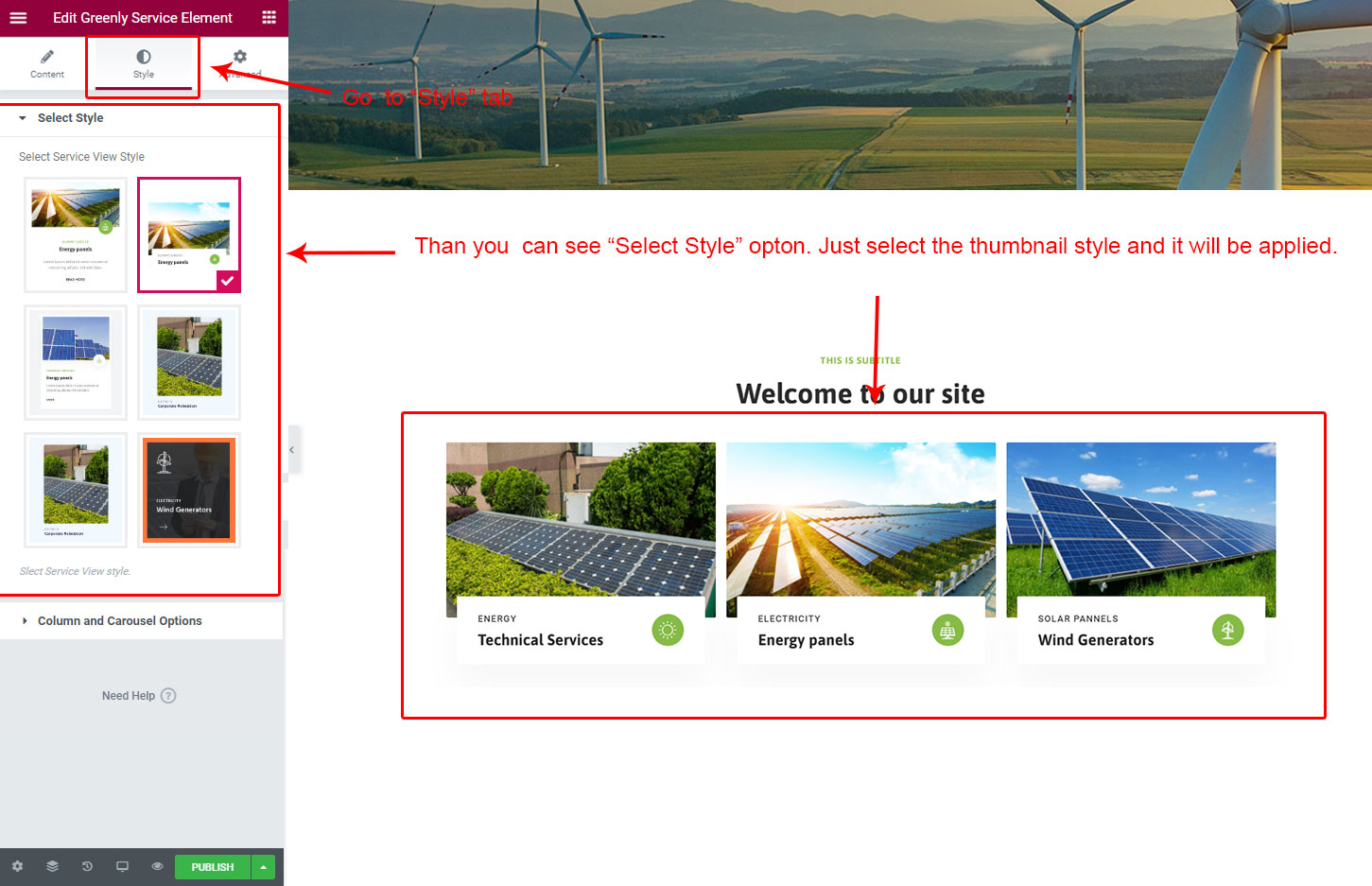Switch to the Content tab
Viewport: 1372px width, 886px height.
pos(47,63)
